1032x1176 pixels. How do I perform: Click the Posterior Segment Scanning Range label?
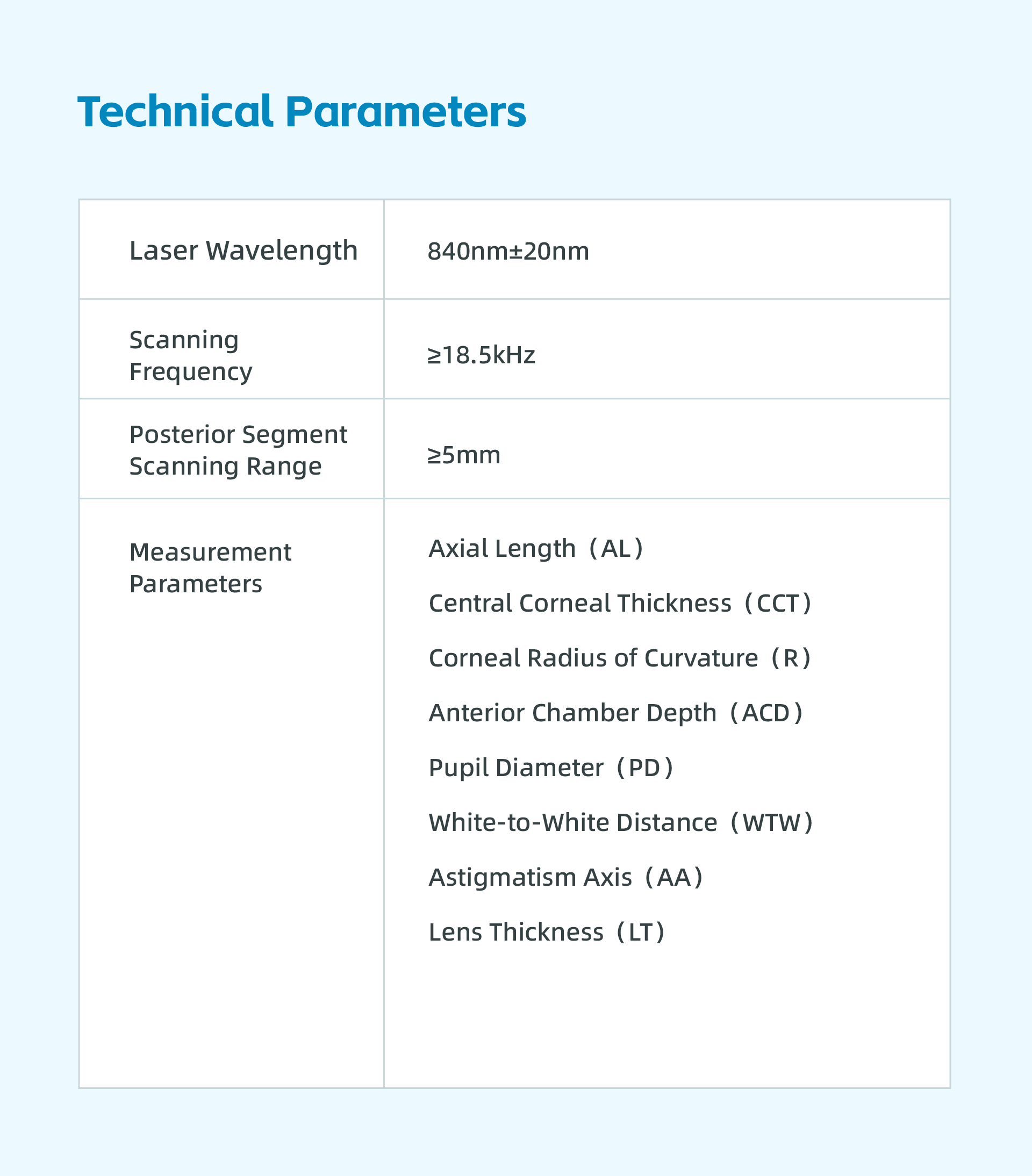pos(238,450)
